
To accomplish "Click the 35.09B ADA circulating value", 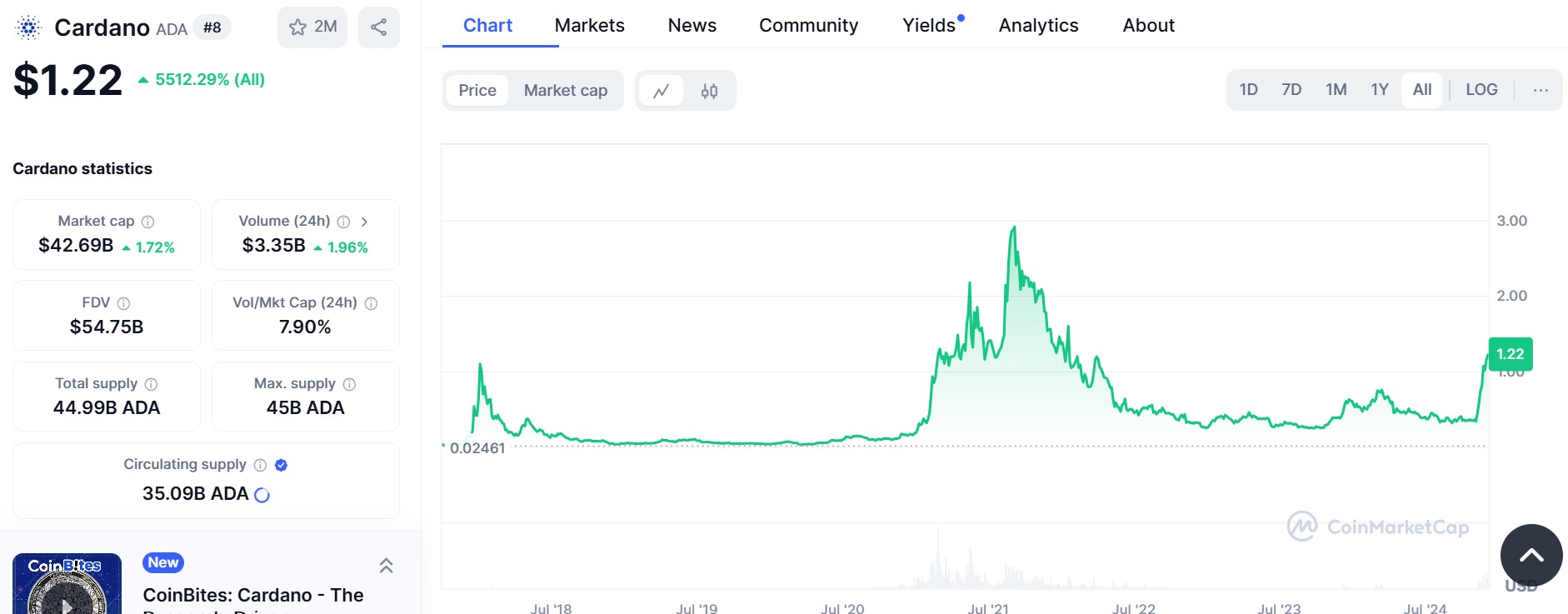I will click(196, 493).
